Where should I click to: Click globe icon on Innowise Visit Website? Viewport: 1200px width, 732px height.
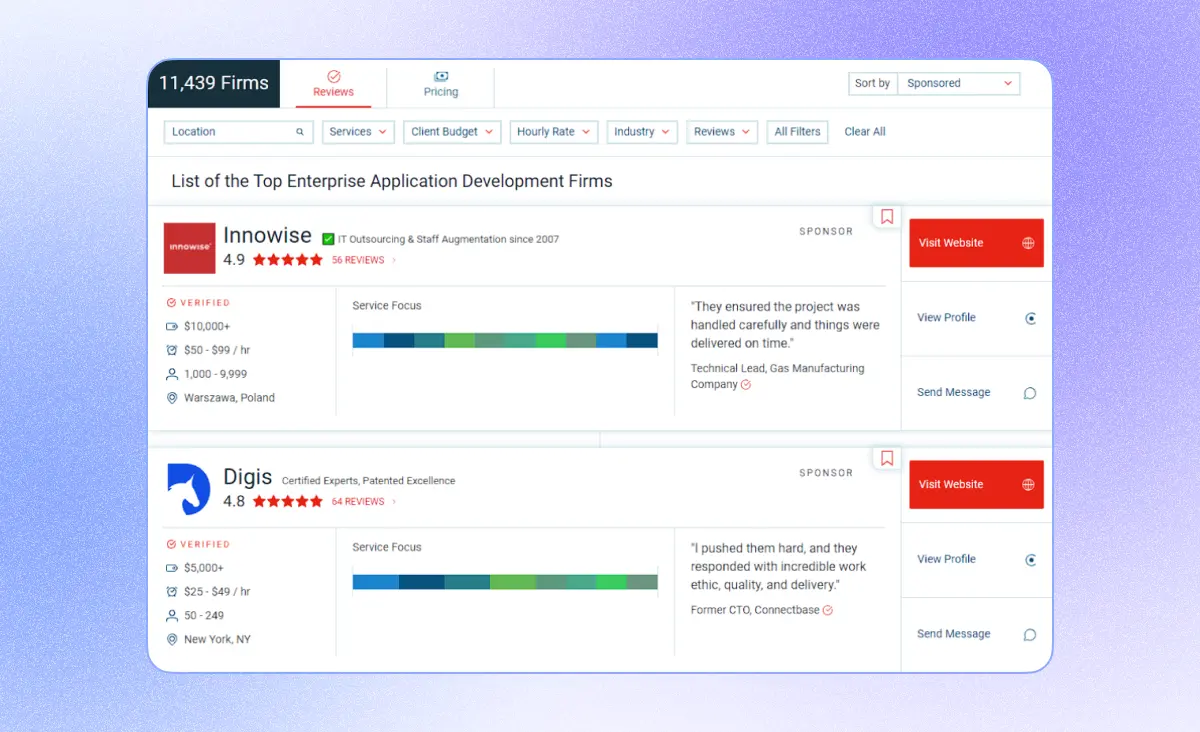coord(1028,243)
